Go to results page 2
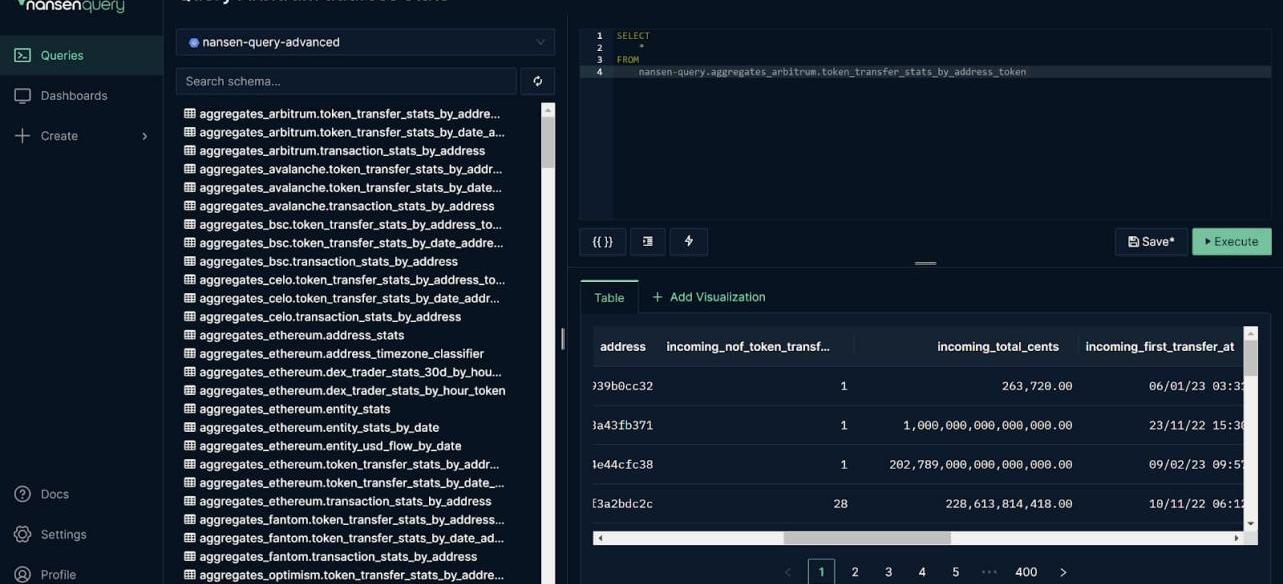This screenshot has height=584, width=1283. click(x=855, y=572)
